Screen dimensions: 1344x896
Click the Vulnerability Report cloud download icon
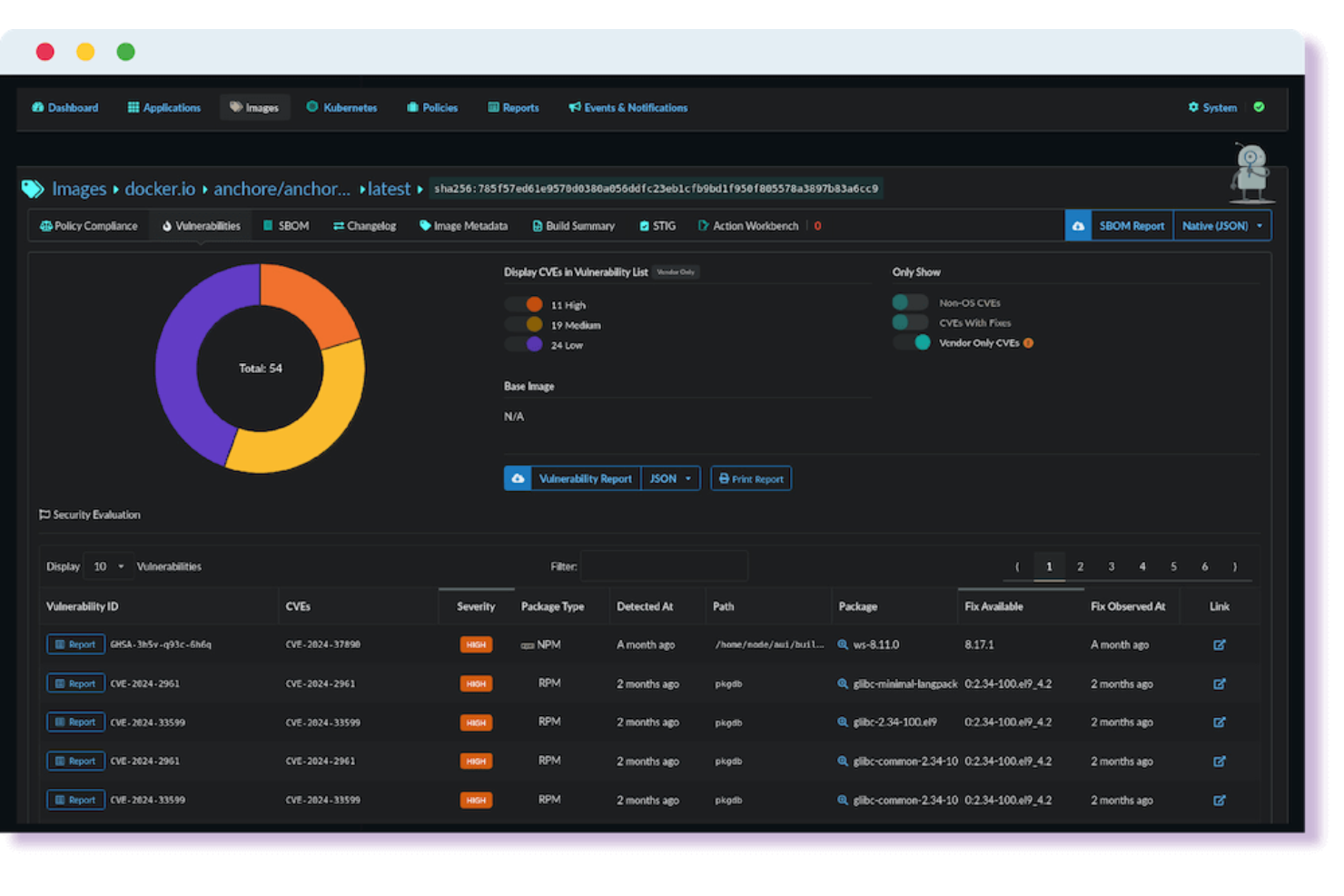518,478
